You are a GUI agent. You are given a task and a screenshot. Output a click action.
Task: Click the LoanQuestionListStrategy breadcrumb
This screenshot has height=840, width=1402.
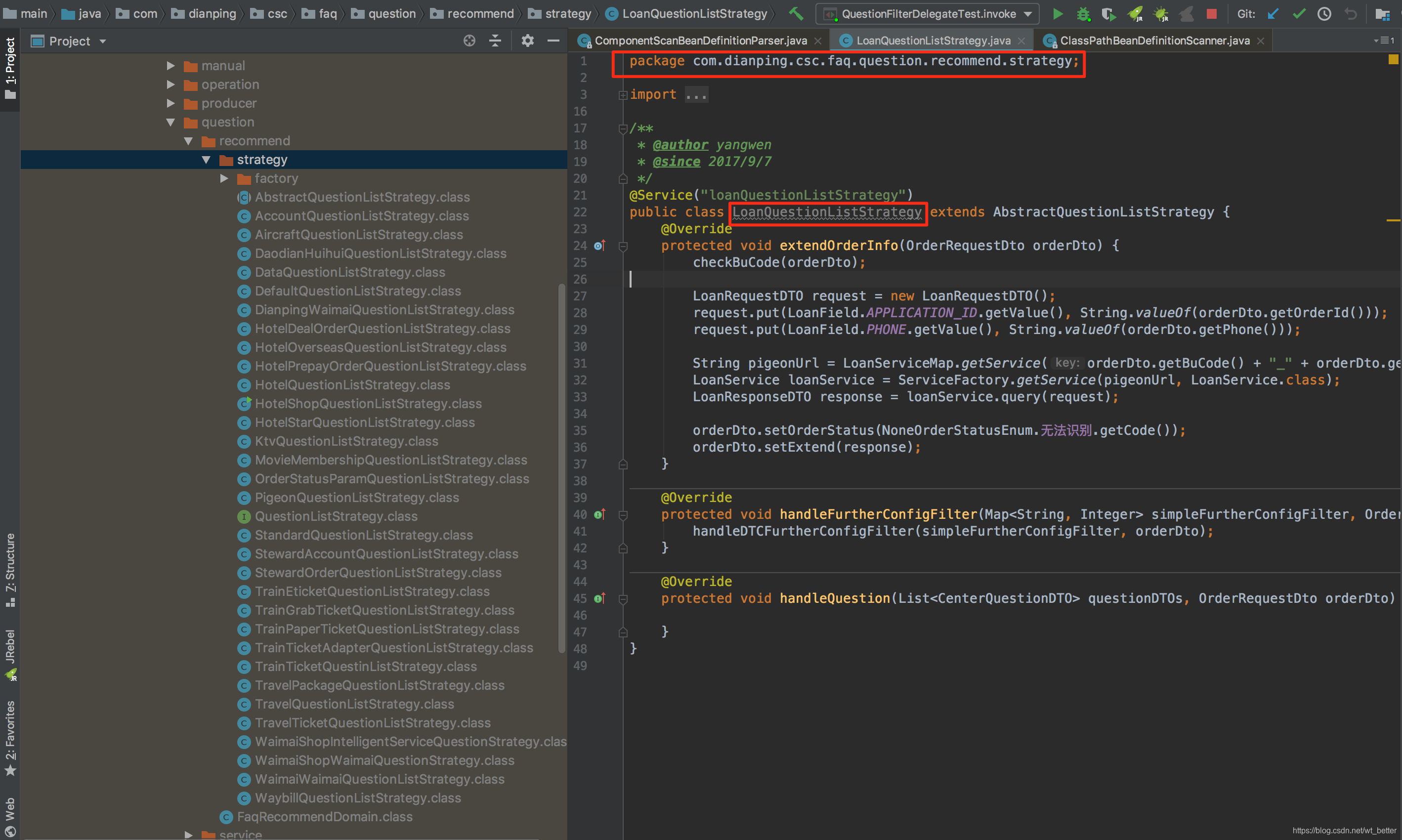pos(686,13)
